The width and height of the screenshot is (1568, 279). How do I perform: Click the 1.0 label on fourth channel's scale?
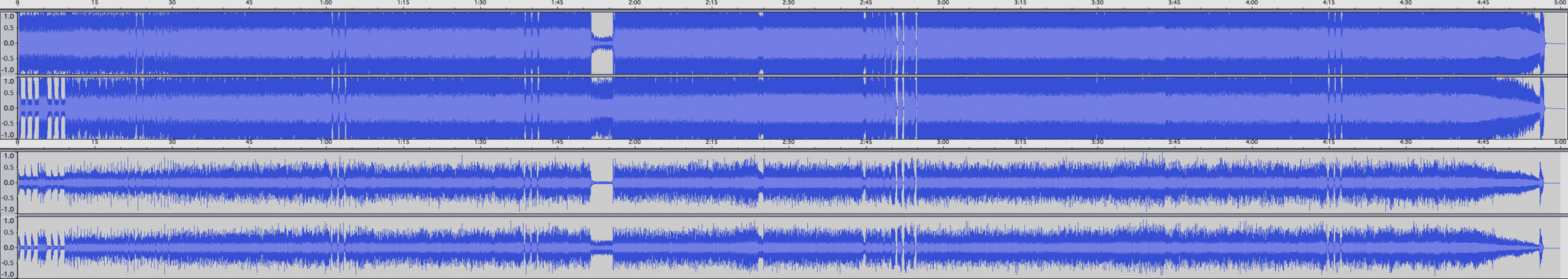pyautogui.click(x=9, y=221)
